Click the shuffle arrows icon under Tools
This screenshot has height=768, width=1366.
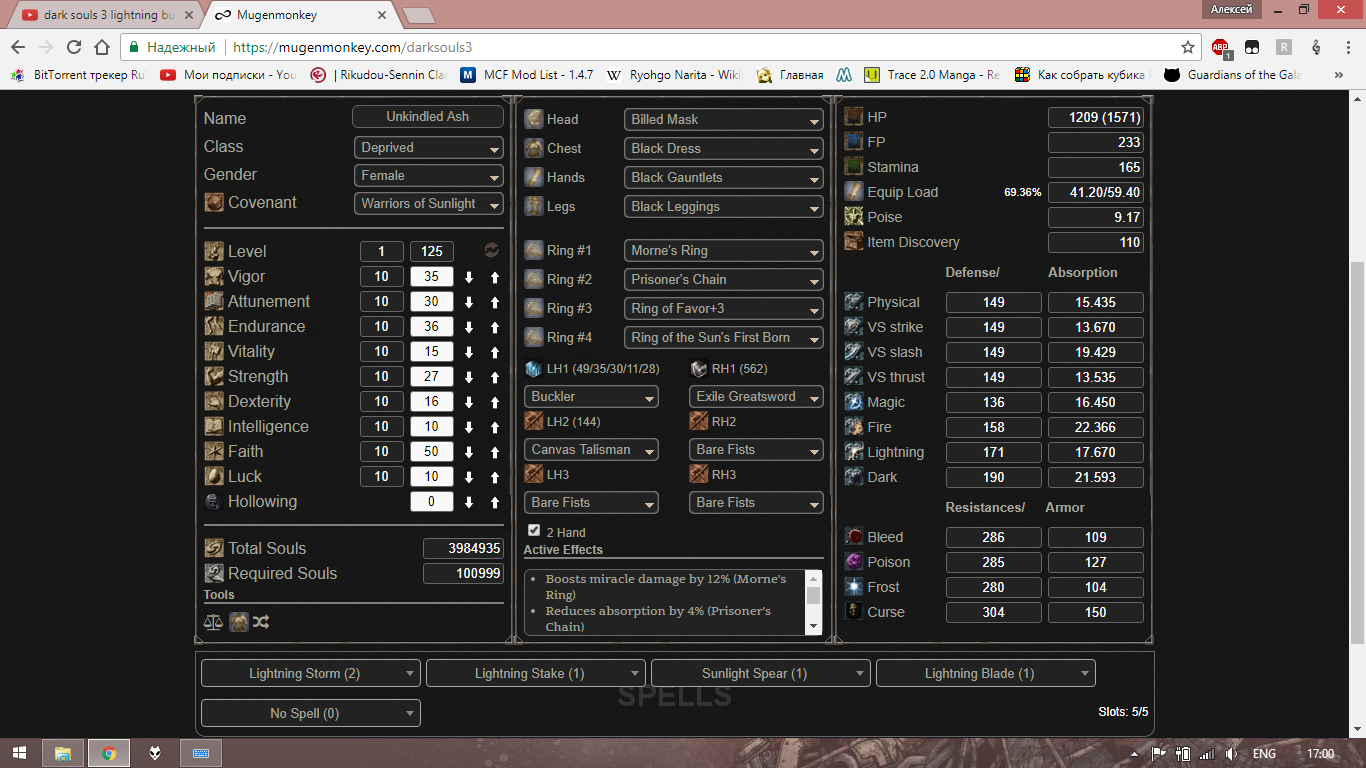click(261, 622)
